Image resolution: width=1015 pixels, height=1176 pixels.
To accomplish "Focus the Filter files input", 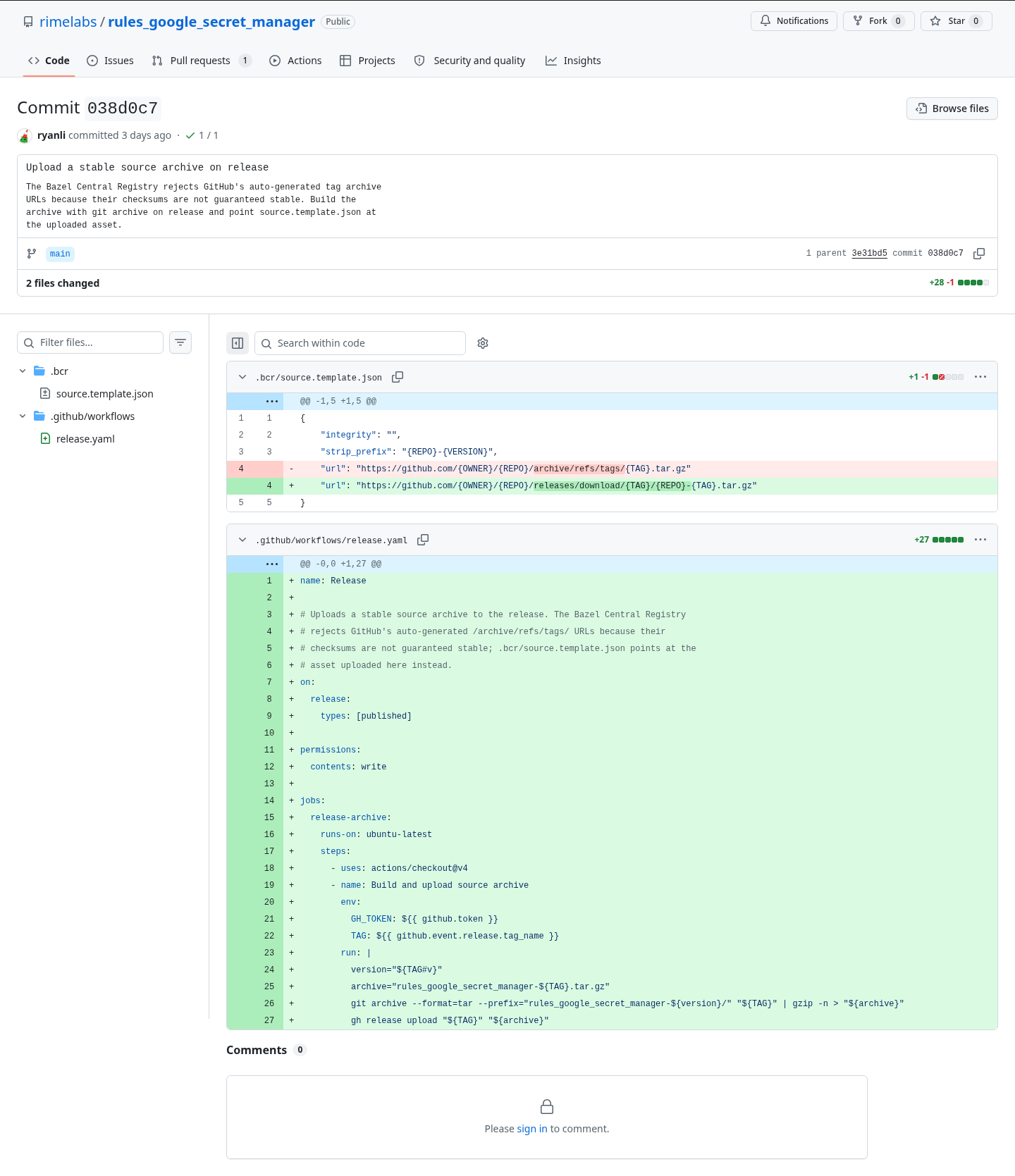I will pyautogui.click(x=90, y=342).
